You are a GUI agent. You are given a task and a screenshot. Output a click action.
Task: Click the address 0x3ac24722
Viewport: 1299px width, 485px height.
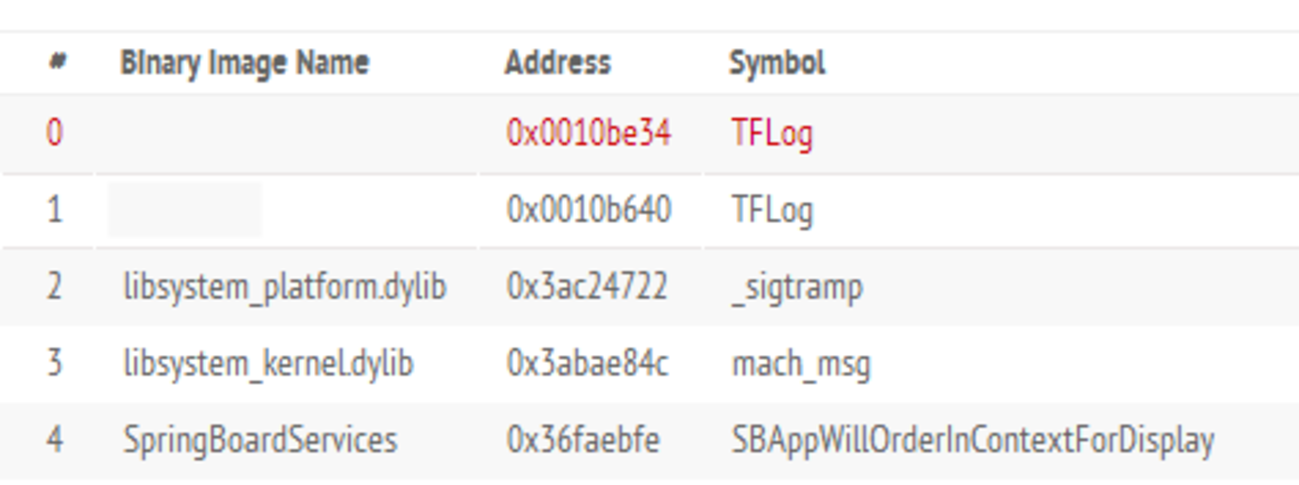586,287
